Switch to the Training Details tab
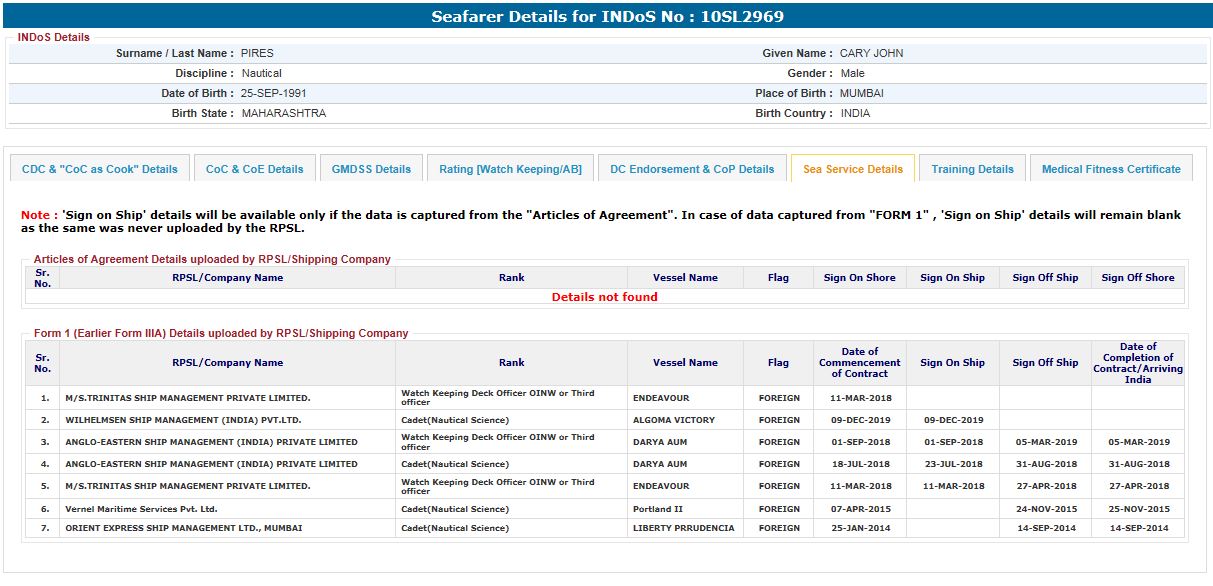 click(972, 169)
